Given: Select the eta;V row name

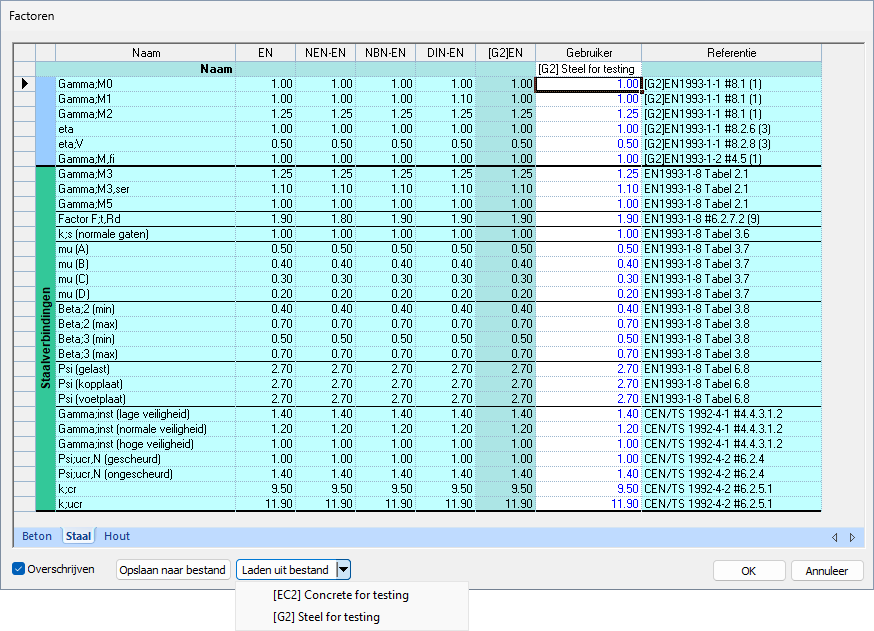Looking at the screenshot, I should coord(71,144).
